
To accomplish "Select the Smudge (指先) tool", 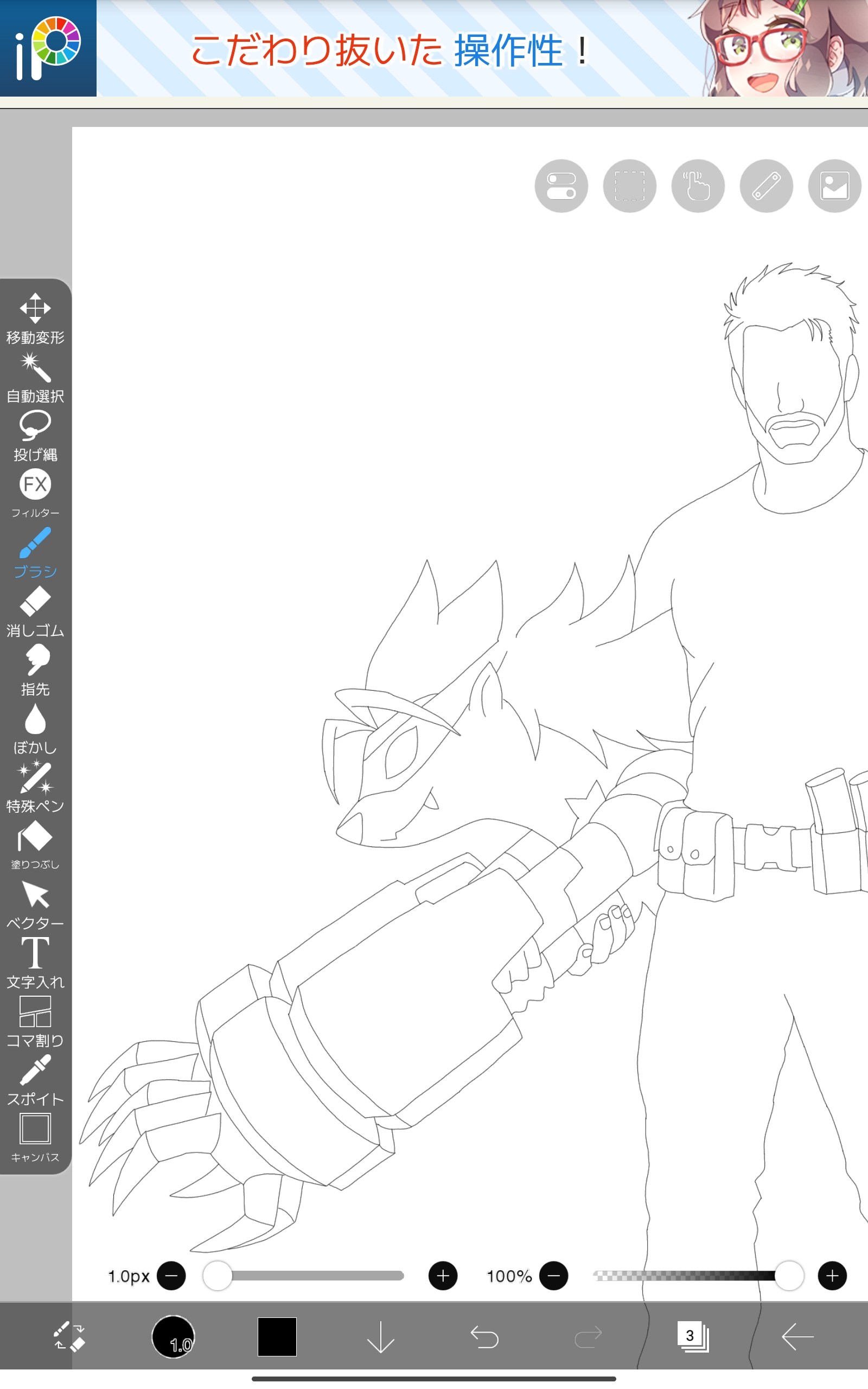I will coord(35,669).
